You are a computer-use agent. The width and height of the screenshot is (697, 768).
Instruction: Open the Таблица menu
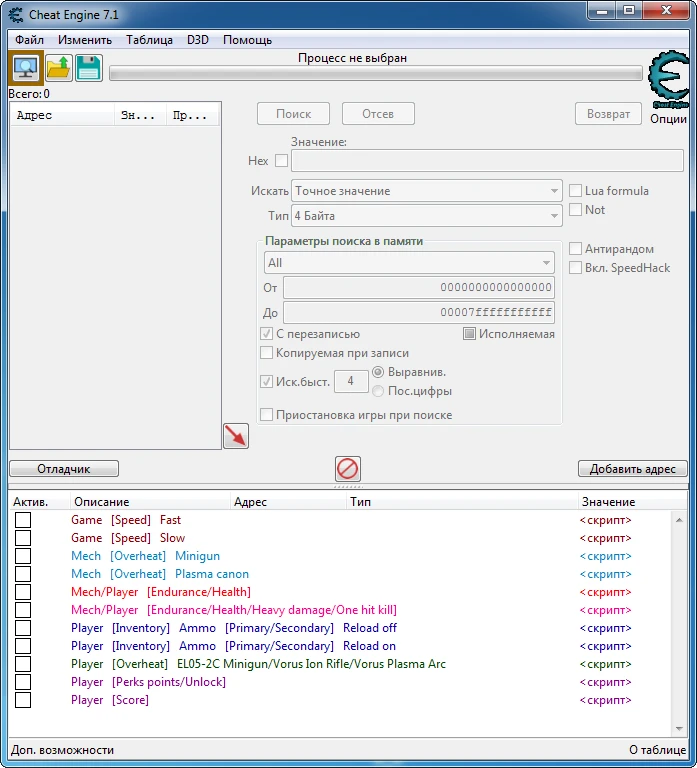(x=149, y=40)
